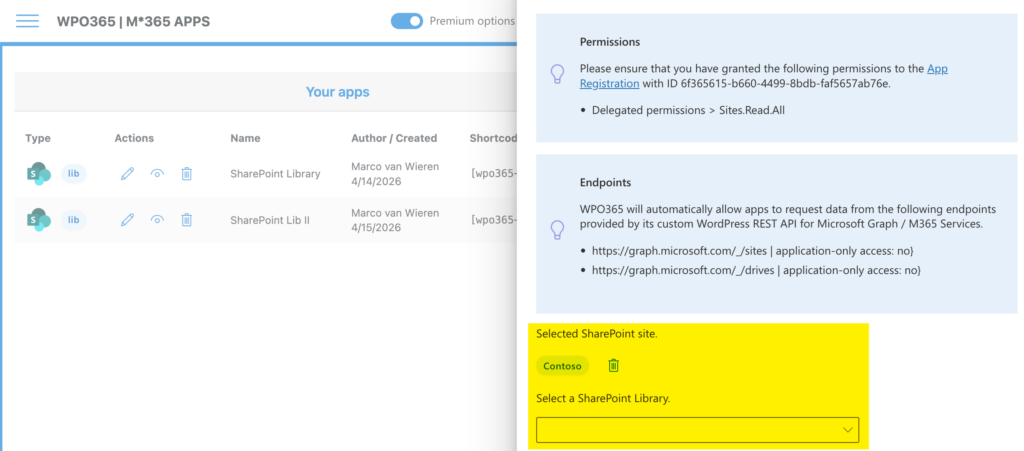Click the Name column header
Screen dimensions: 1024x451
[x=246, y=138]
